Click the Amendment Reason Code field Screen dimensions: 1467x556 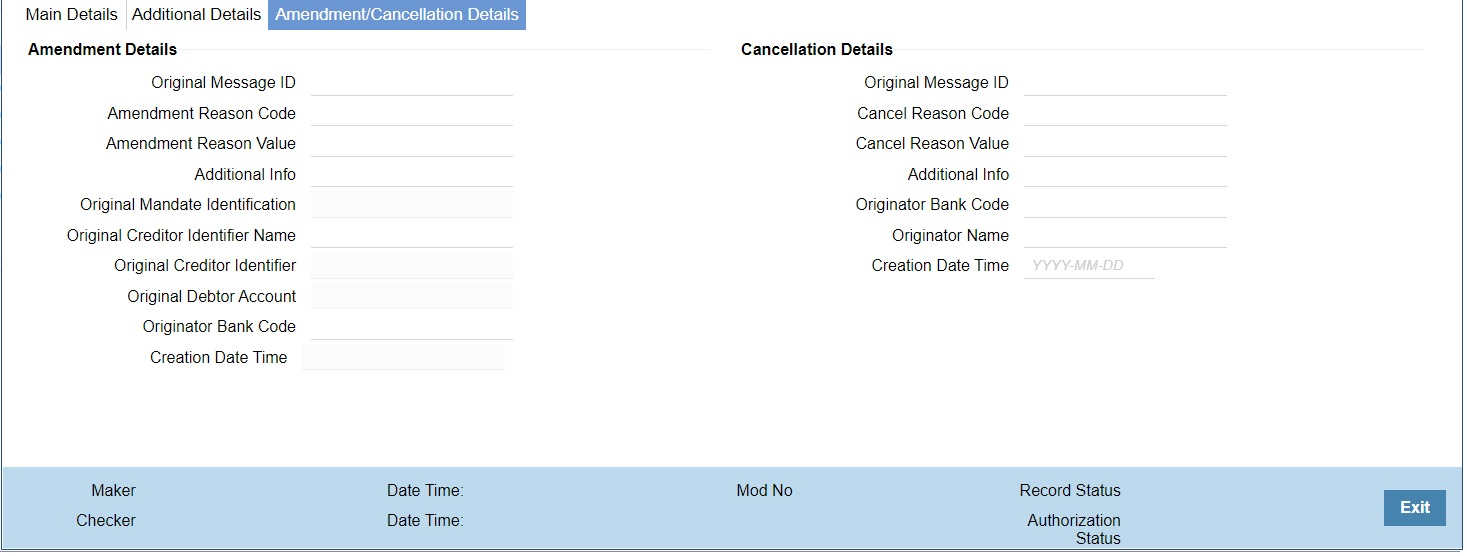click(x=412, y=113)
